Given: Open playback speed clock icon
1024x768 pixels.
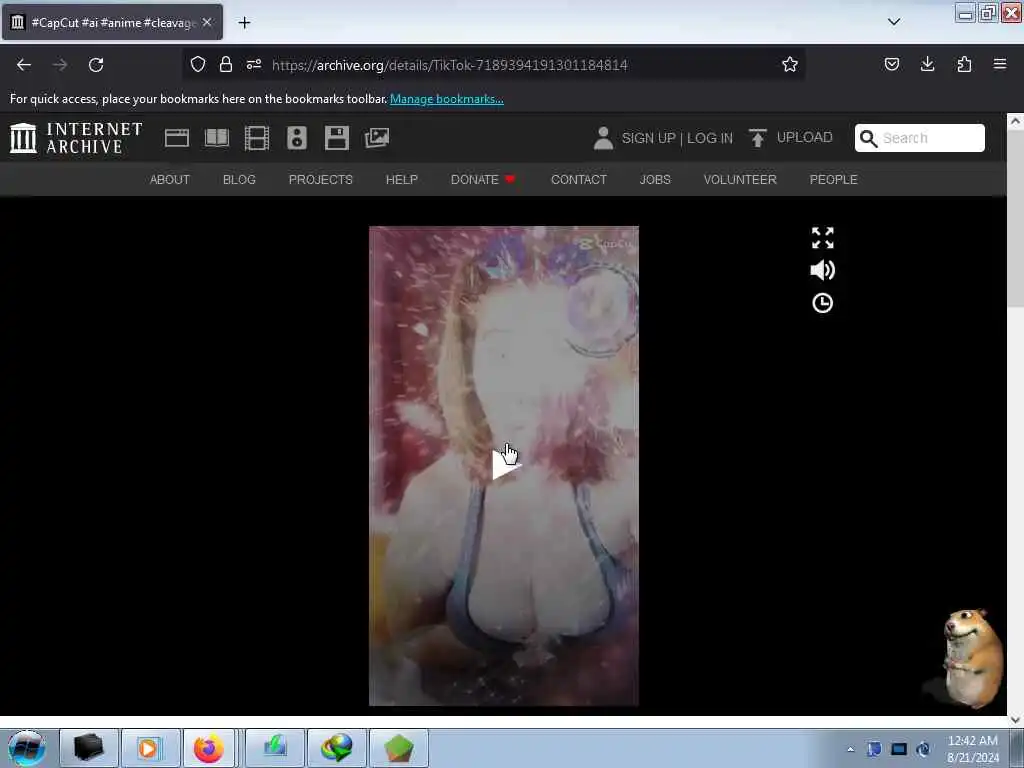Looking at the screenshot, I should pyautogui.click(x=822, y=303).
